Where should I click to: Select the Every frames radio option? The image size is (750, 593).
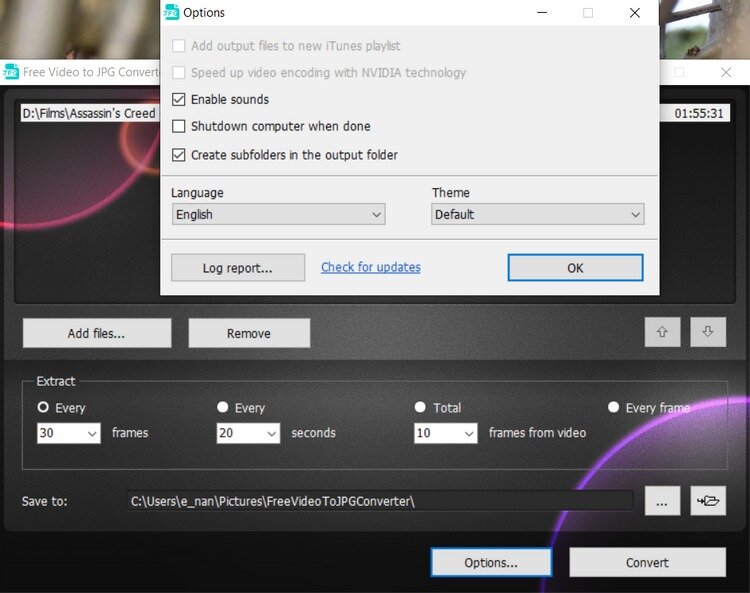click(x=43, y=407)
